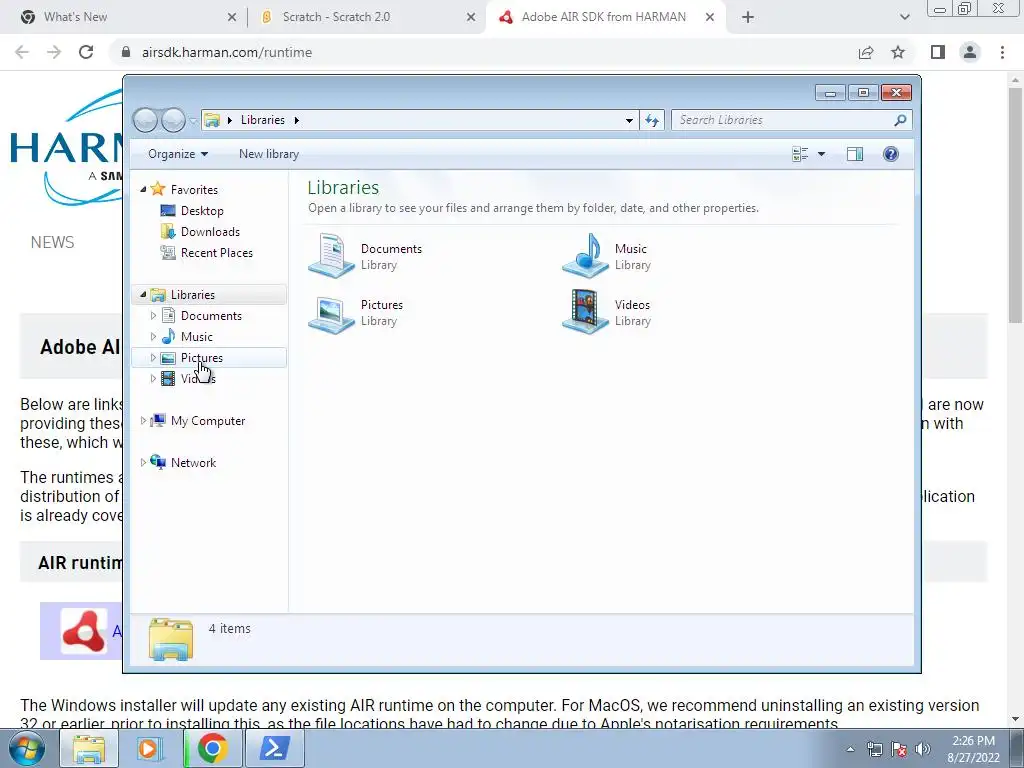Open the Organize menu
Image resolution: width=1024 pixels, height=768 pixels.
point(178,154)
